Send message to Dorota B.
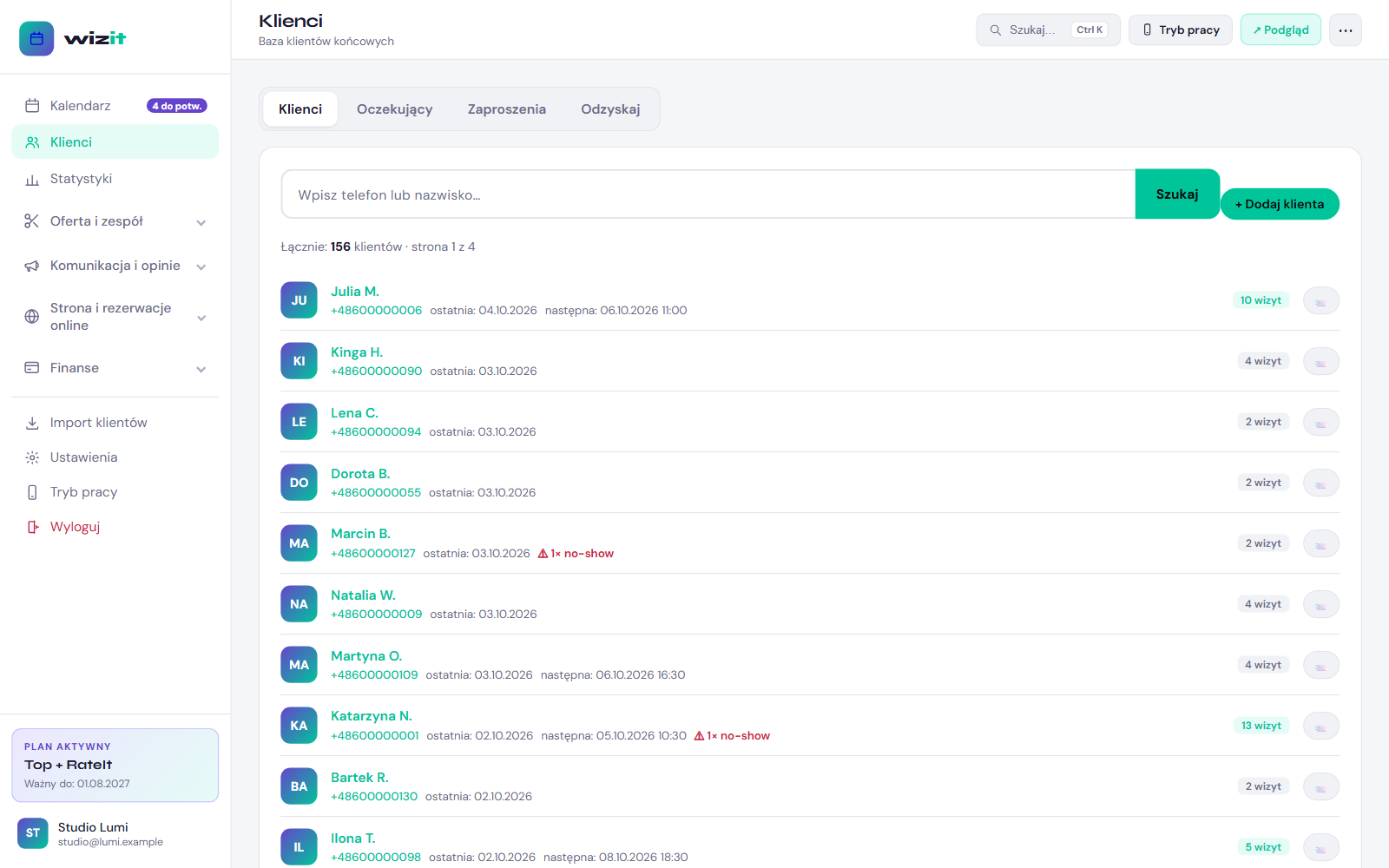1389x868 pixels. point(1320,483)
